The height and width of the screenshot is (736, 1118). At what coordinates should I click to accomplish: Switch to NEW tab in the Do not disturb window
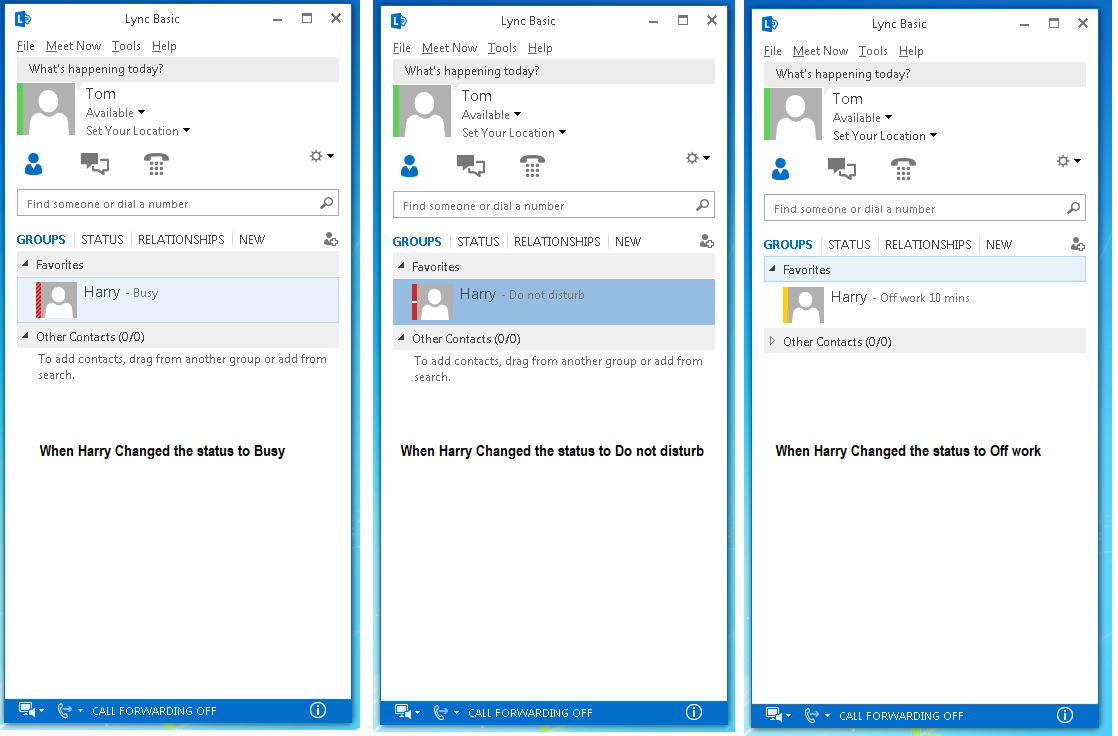tap(628, 242)
